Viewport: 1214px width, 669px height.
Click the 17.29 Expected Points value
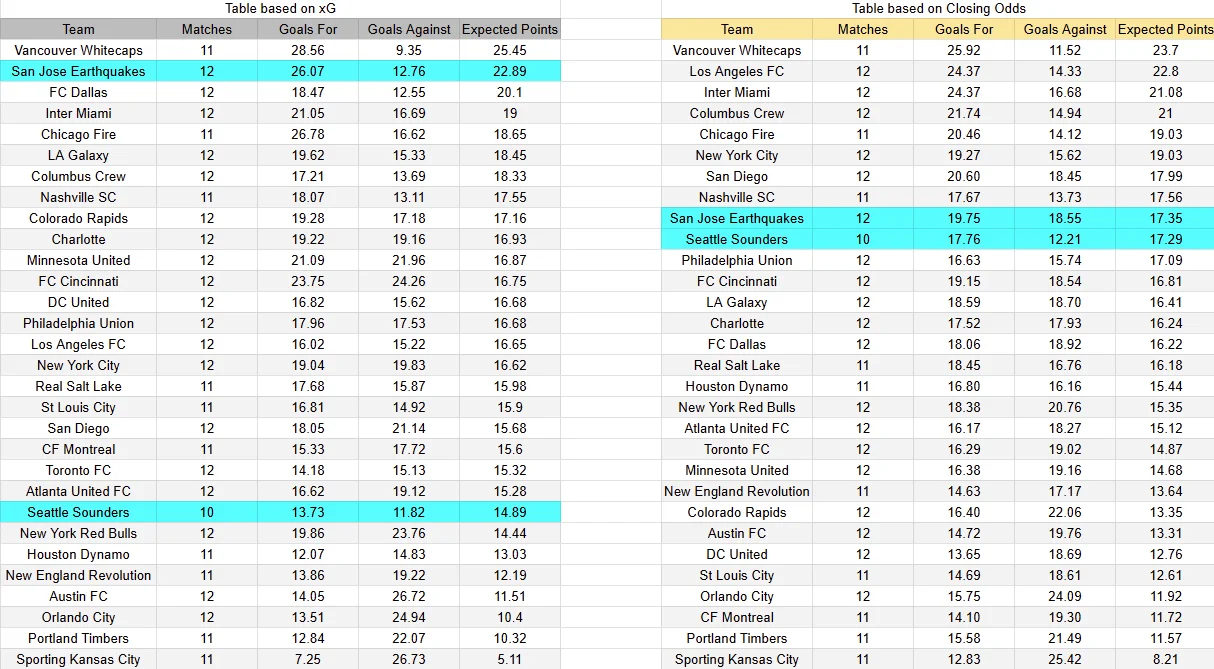click(x=1165, y=239)
